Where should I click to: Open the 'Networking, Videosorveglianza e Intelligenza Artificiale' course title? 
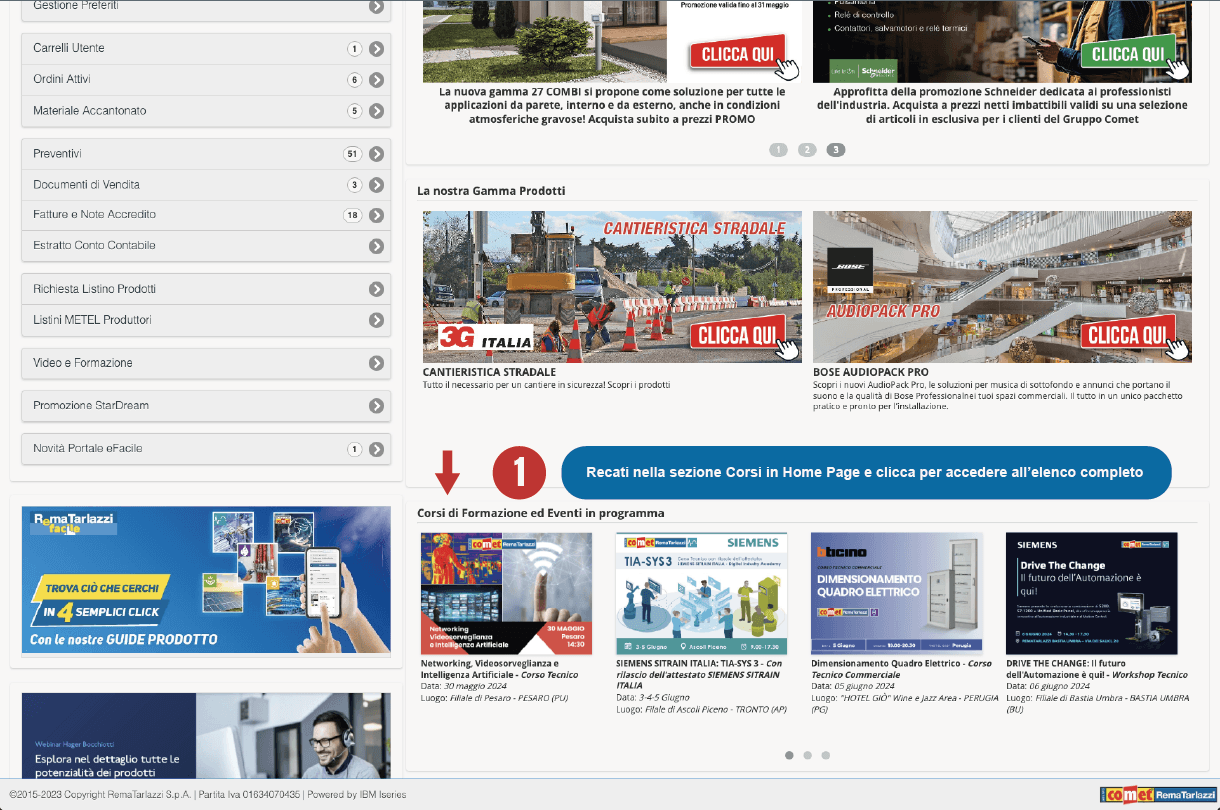click(499, 669)
